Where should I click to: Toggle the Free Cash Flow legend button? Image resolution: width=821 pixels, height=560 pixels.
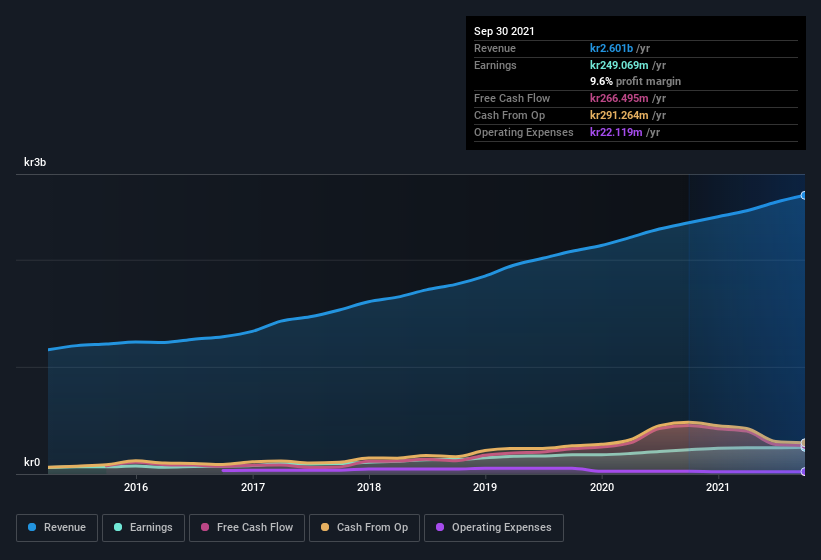click(x=247, y=528)
